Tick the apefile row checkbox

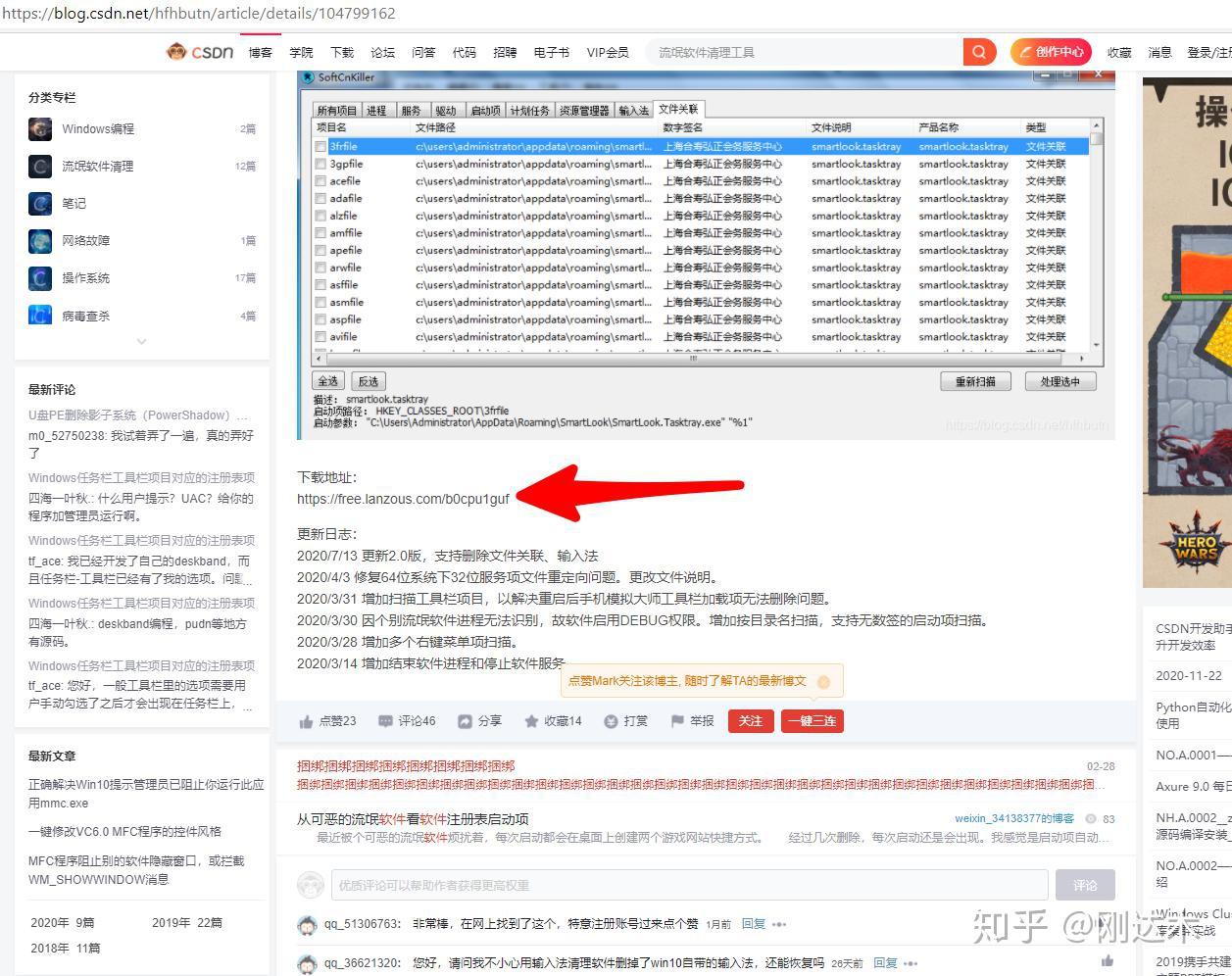[x=320, y=250]
